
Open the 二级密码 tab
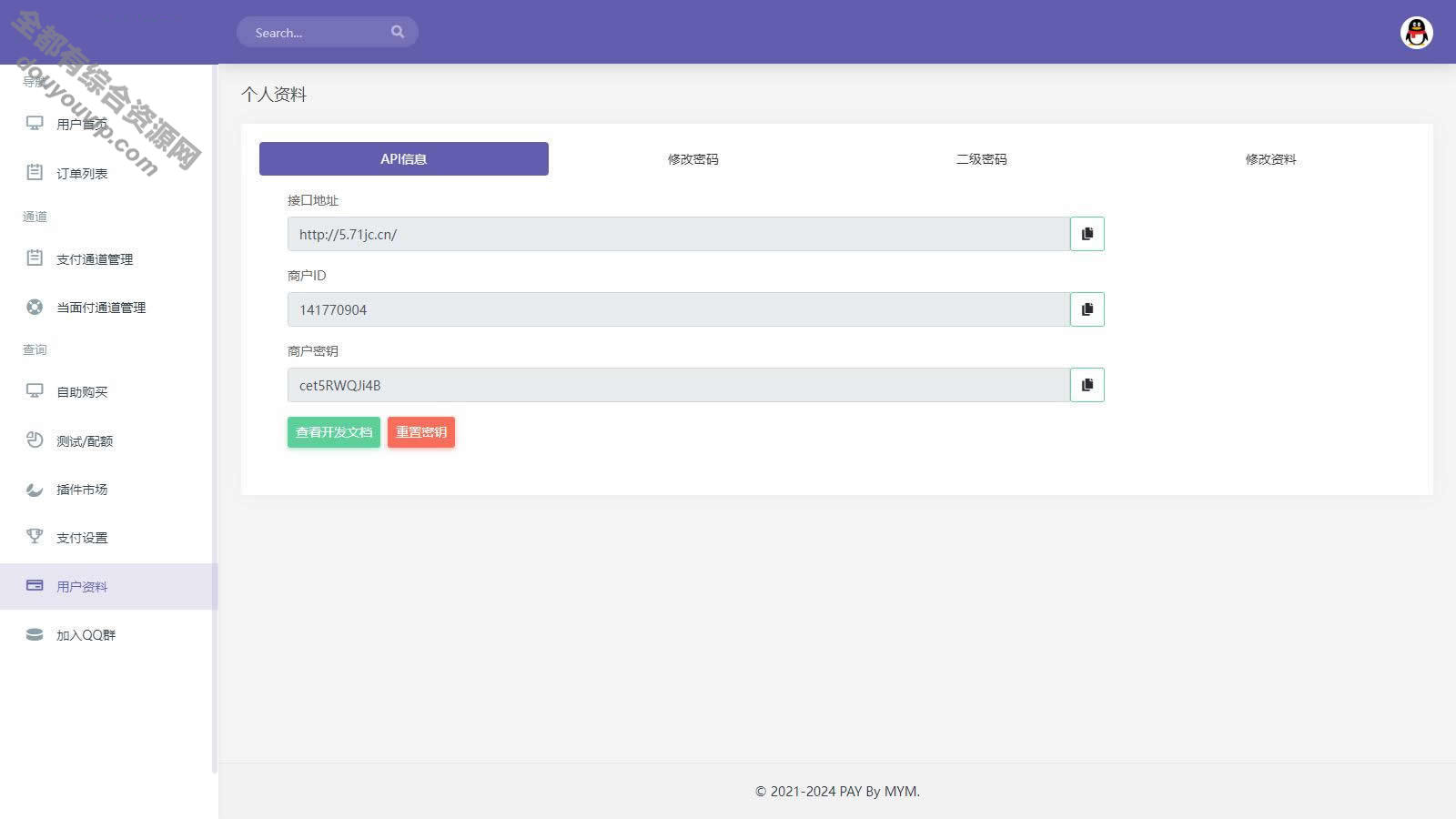982,158
